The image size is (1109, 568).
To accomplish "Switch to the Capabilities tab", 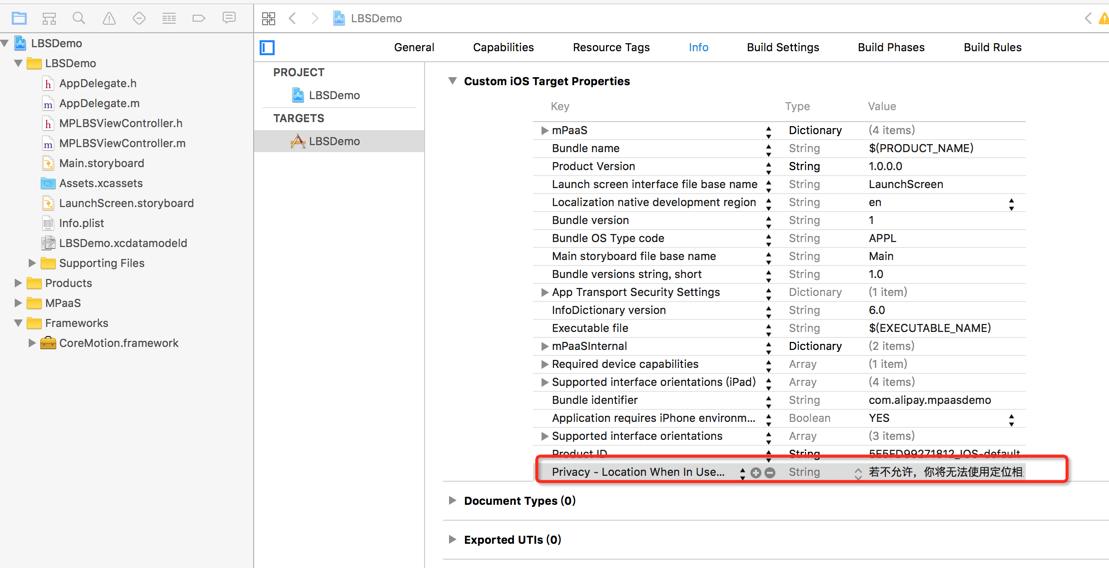I will pyautogui.click(x=504, y=47).
